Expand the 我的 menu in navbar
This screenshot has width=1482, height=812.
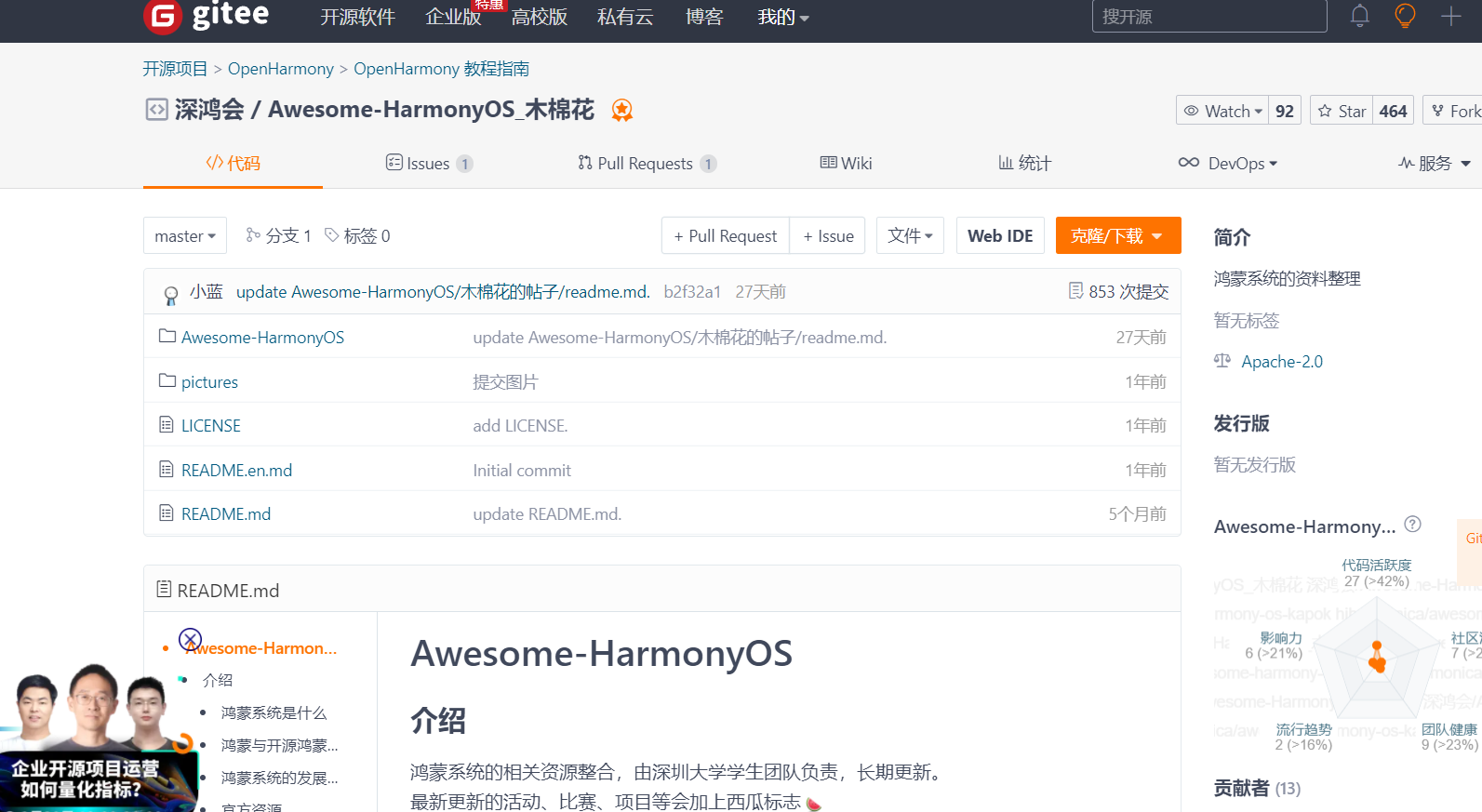782,17
